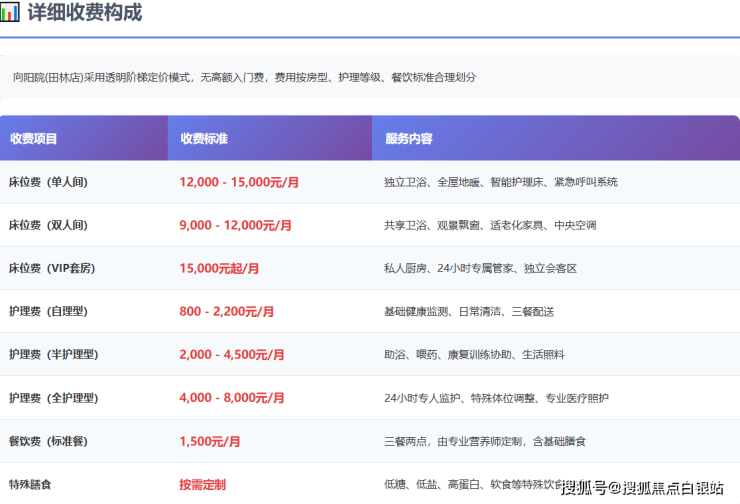Click the 搜狐号@搜狐焦点白银站 watermark
Viewport: 740px width, 504px height.
click(641, 488)
